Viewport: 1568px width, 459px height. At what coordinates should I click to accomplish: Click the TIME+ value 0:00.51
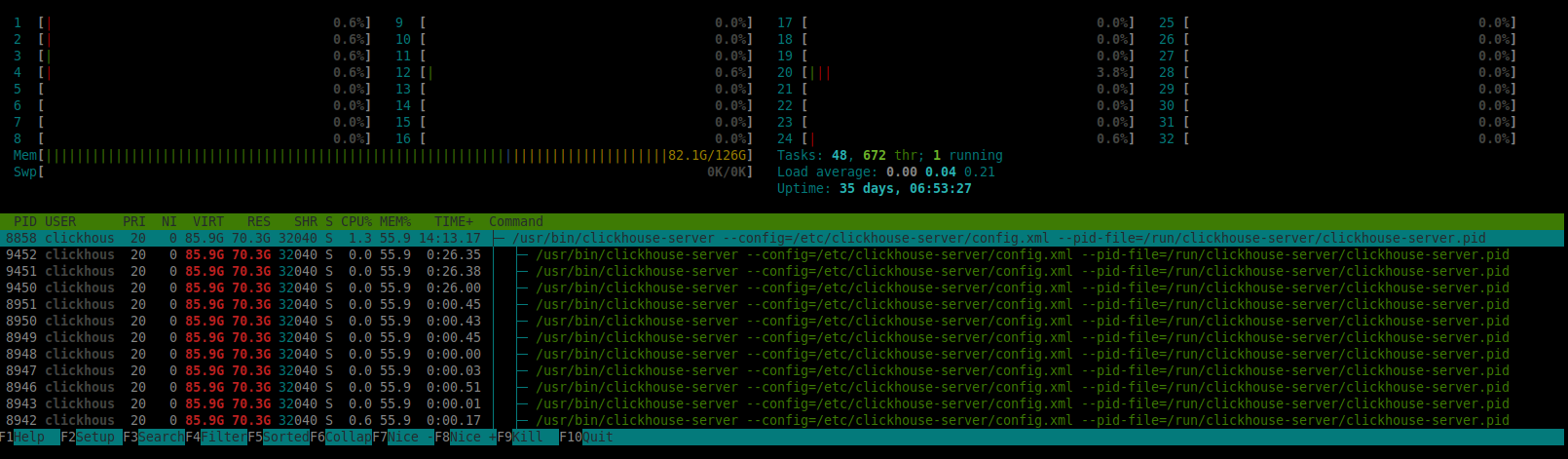coord(454,387)
